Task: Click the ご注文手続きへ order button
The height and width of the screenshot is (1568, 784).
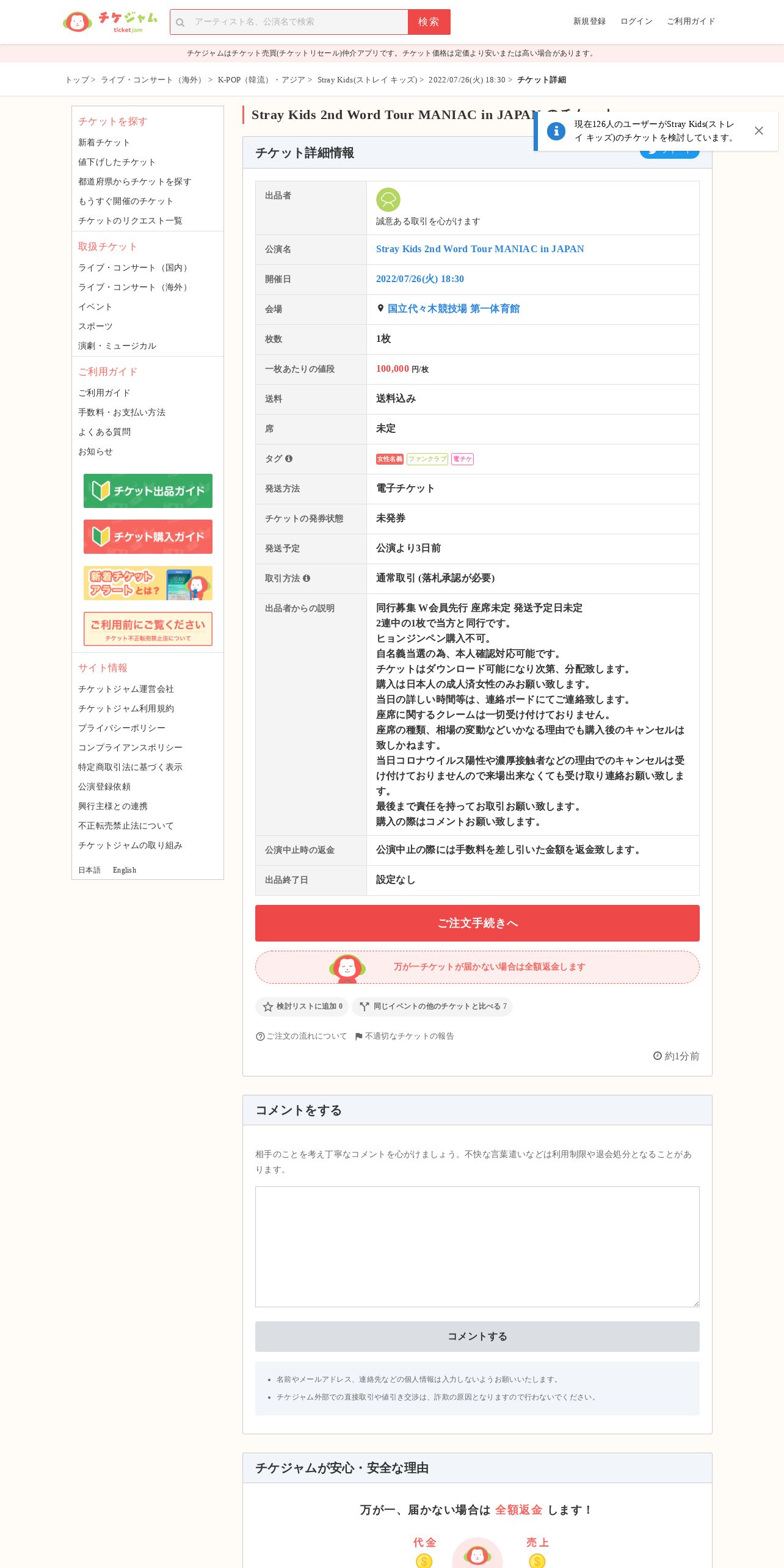Action: click(477, 923)
